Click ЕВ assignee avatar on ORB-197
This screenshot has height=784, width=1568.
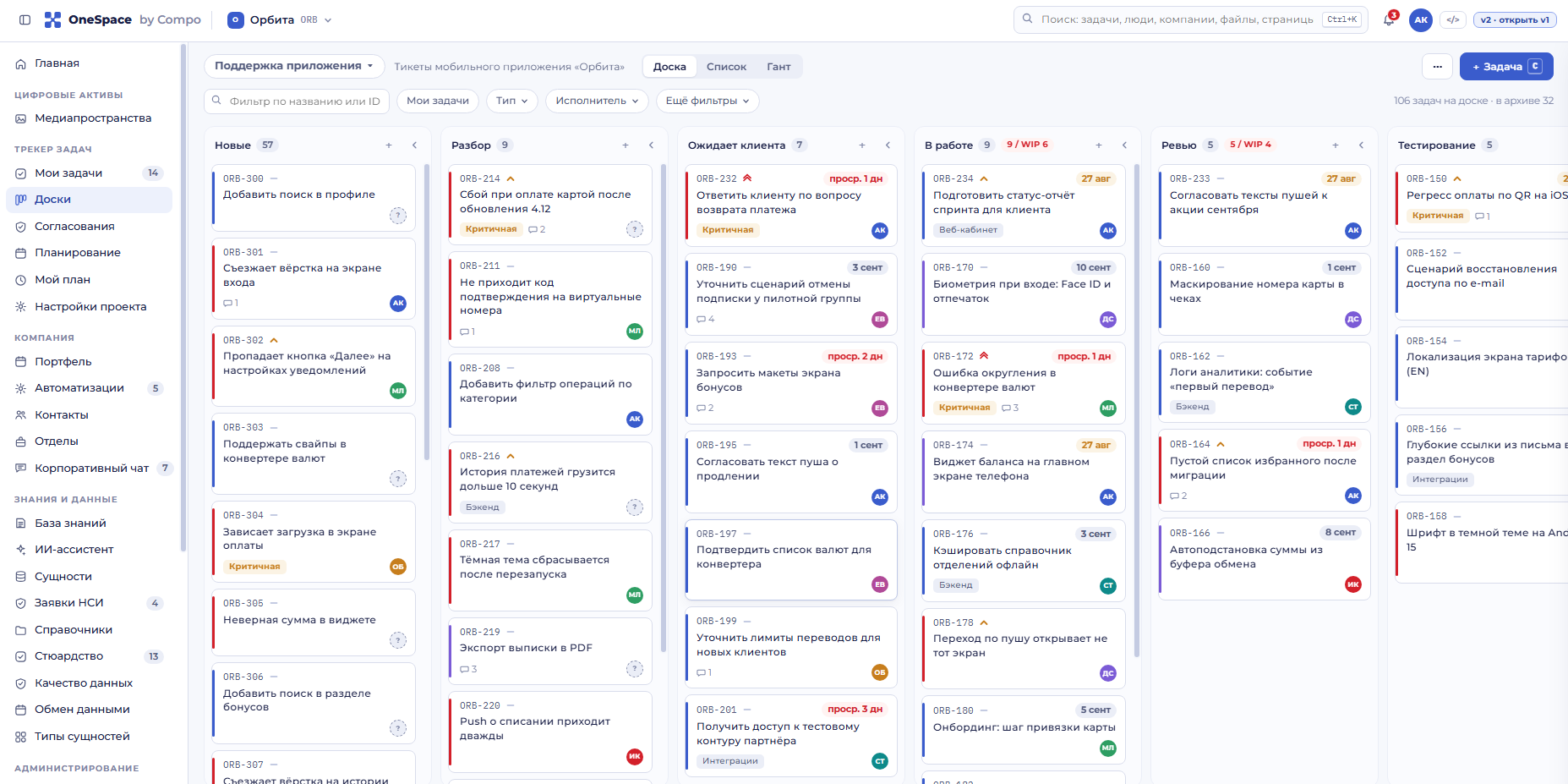click(880, 584)
